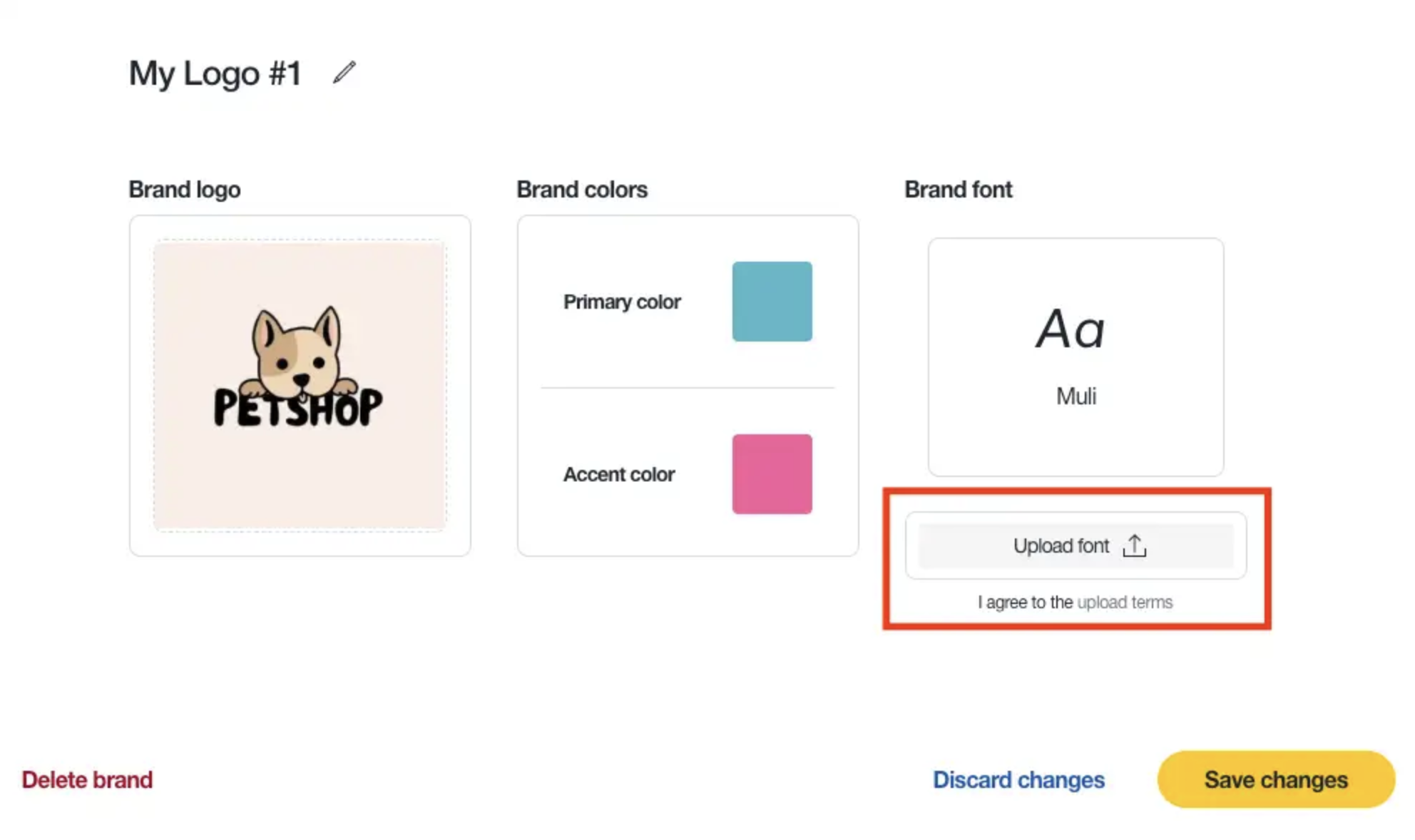Select the Muli font preview card
Viewport: 1415px width, 840px height.
point(1076,357)
